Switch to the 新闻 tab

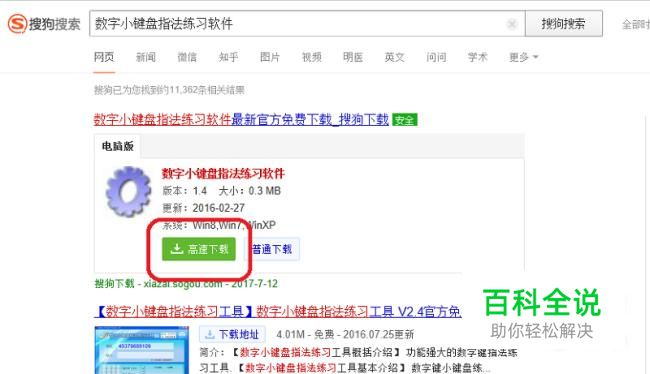[x=146, y=57]
